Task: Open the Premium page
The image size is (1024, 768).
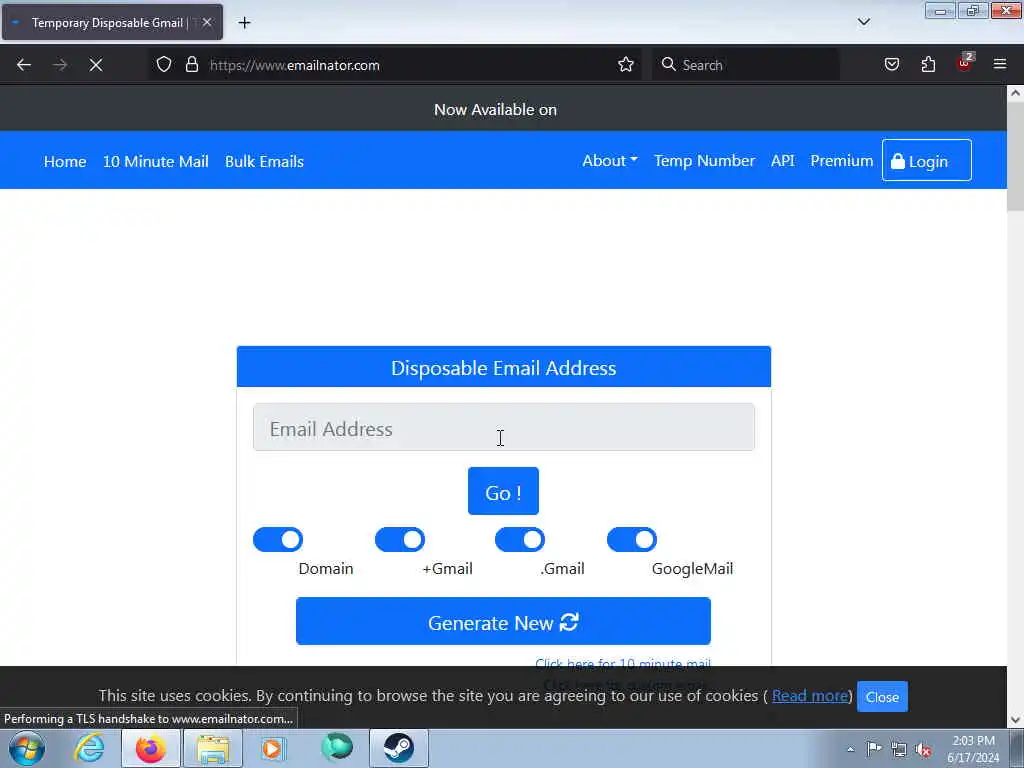Action: (x=841, y=161)
